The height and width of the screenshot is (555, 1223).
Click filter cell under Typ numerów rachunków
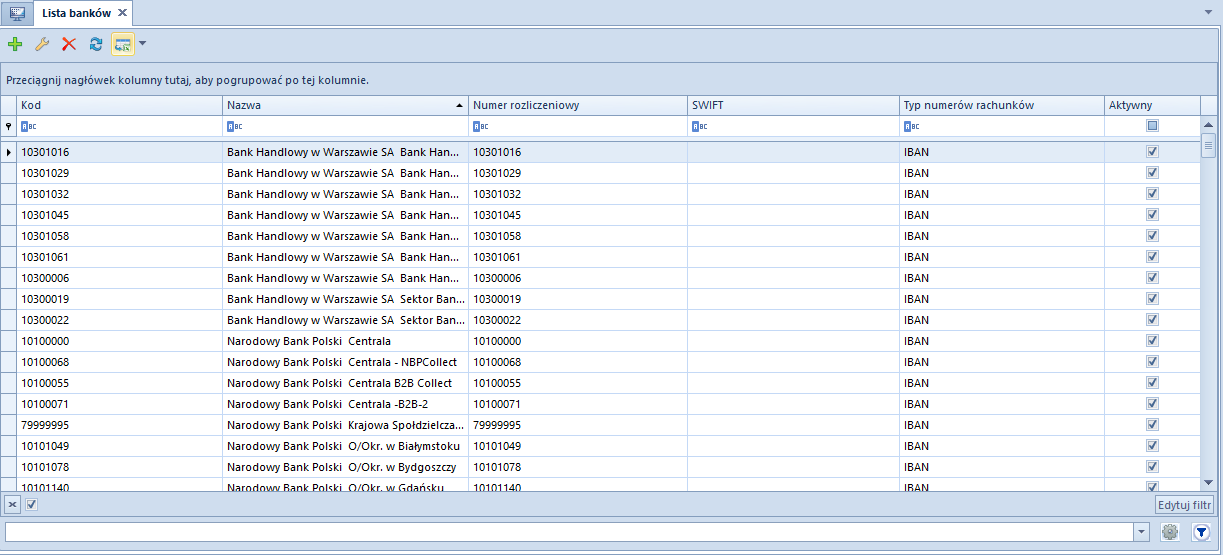click(1002, 126)
